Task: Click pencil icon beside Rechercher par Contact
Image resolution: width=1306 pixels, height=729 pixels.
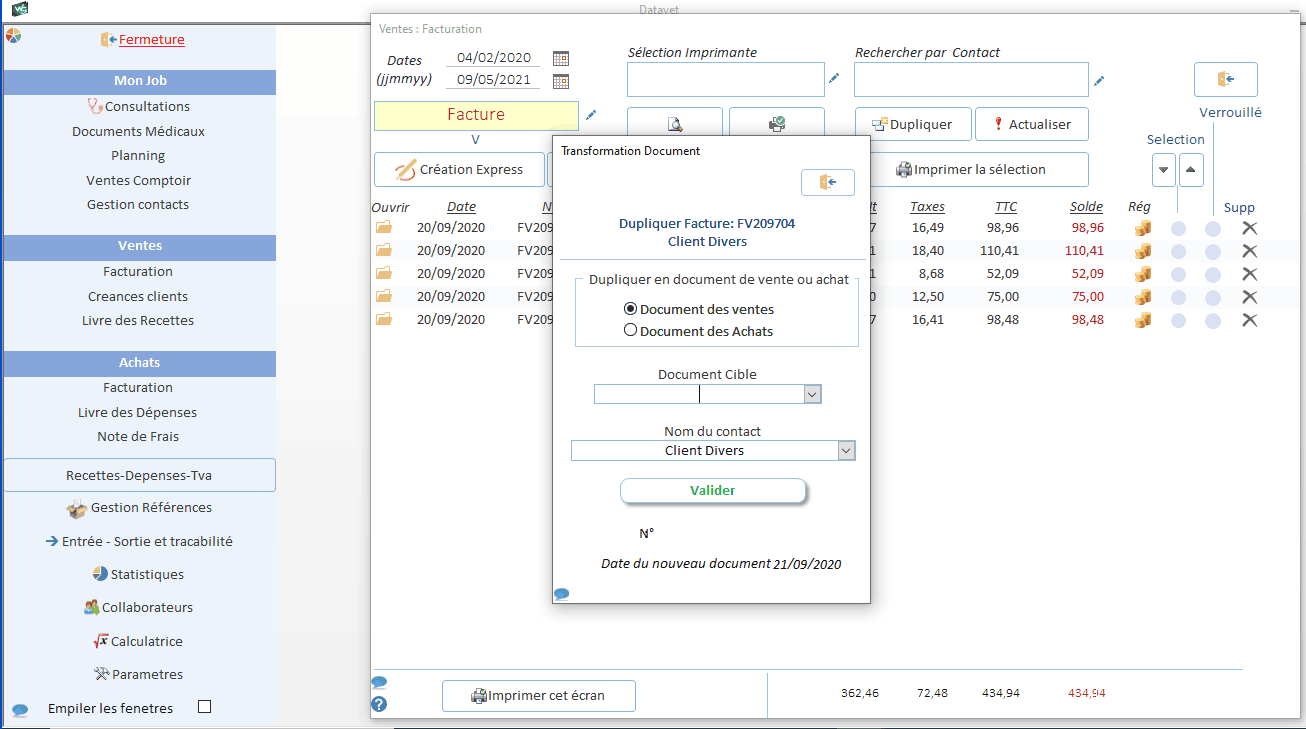Action: coord(1099,81)
